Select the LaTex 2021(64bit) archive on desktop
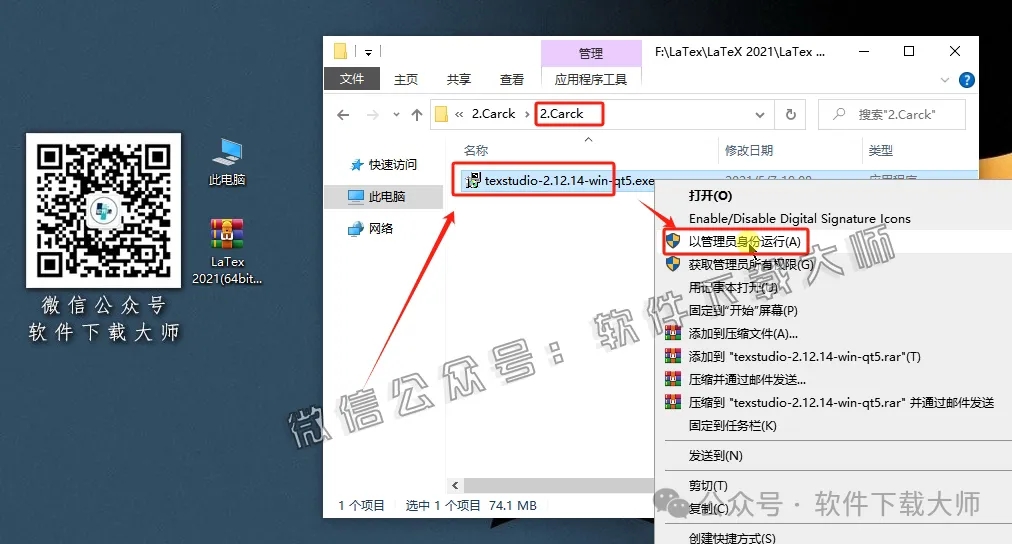The image size is (1012, 544). pyautogui.click(x=227, y=252)
